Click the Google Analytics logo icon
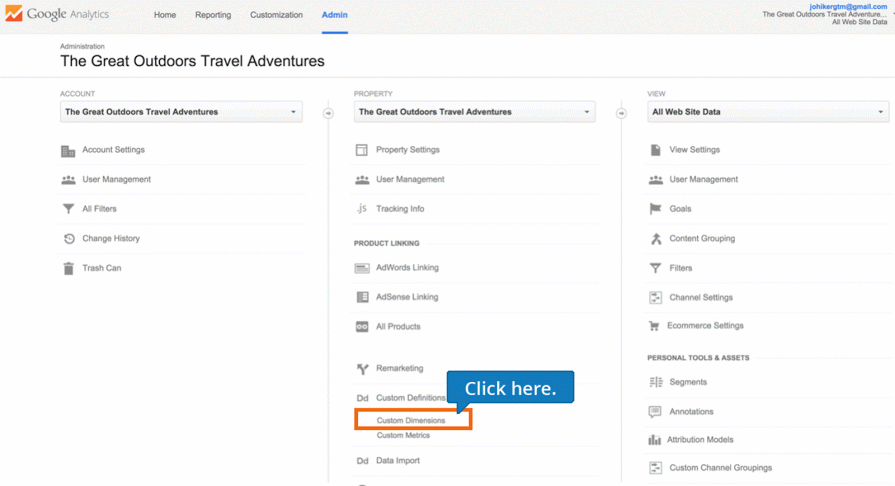 pyautogui.click(x=14, y=13)
